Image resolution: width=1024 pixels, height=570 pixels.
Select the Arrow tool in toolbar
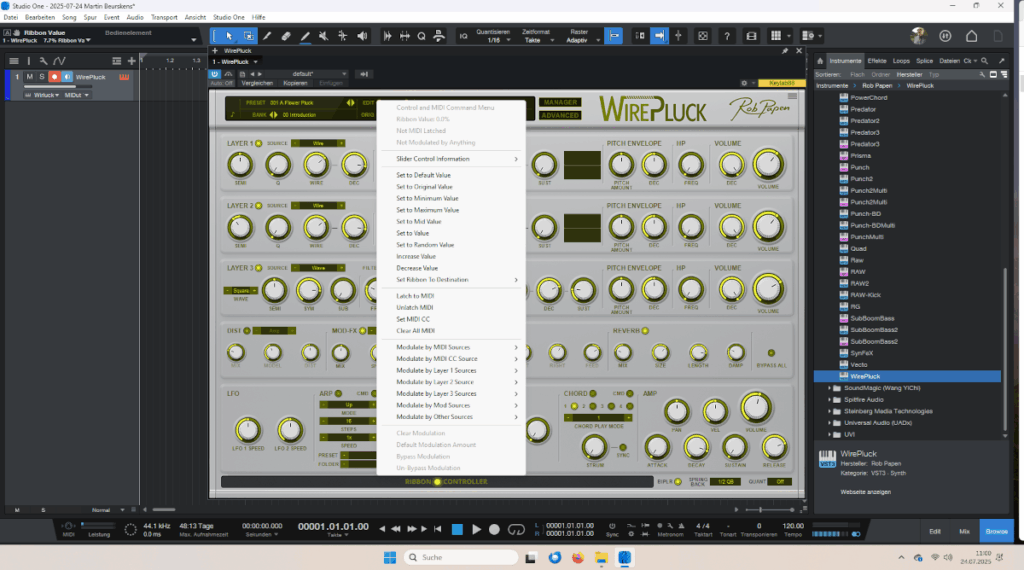click(229, 37)
